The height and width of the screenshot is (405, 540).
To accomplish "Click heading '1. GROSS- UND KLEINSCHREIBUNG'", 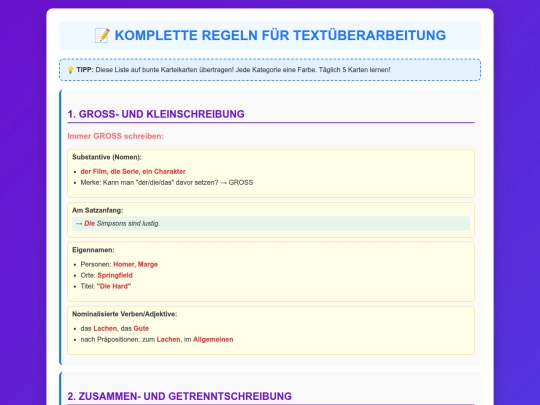I will [x=156, y=114].
